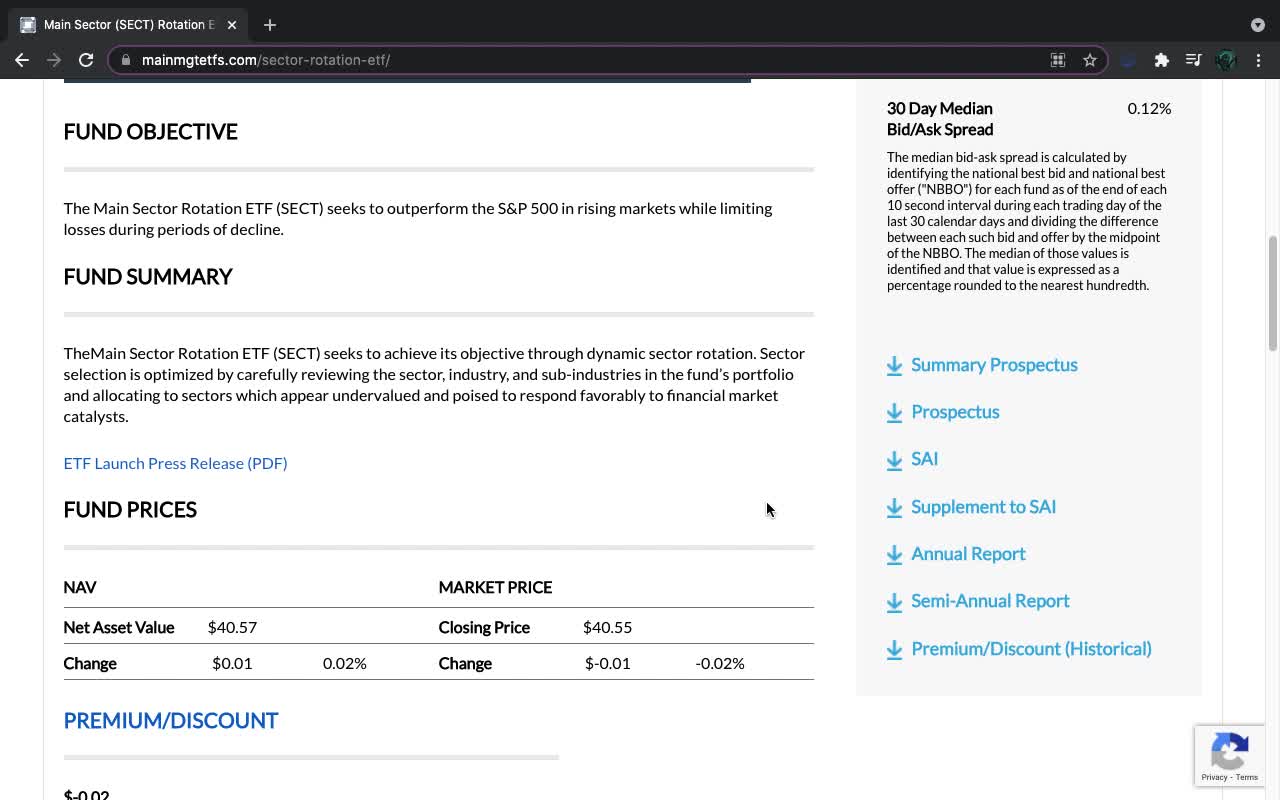
Task: Click the dark circular extension icon
Action: (x=1128, y=60)
